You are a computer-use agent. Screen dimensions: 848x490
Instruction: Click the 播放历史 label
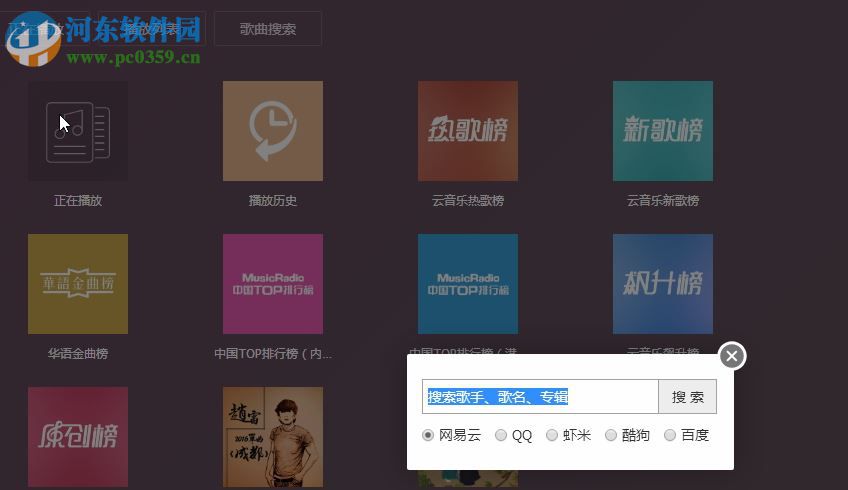pyautogui.click(x=273, y=201)
